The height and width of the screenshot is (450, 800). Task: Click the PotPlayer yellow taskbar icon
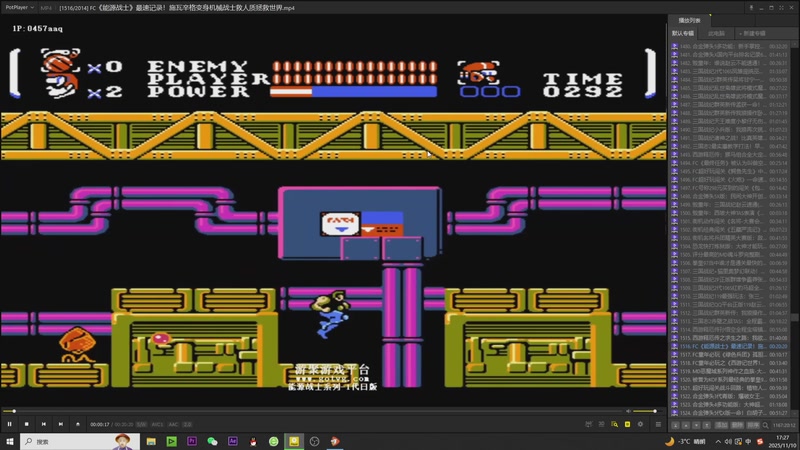click(x=294, y=441)
